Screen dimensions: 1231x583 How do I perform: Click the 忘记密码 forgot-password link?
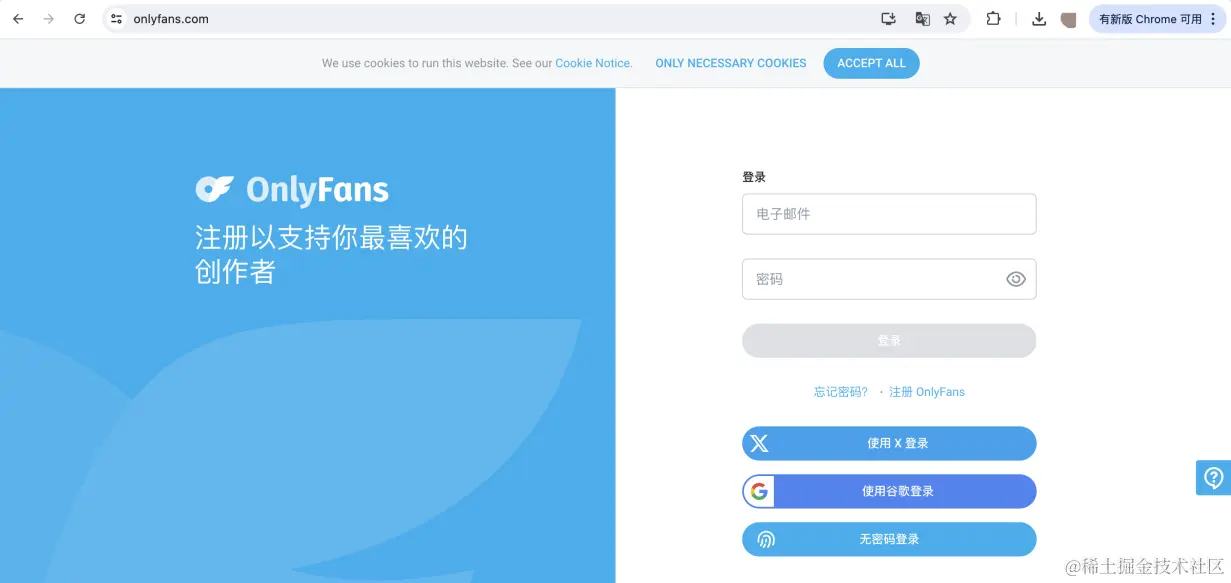[x=839, y=392]
